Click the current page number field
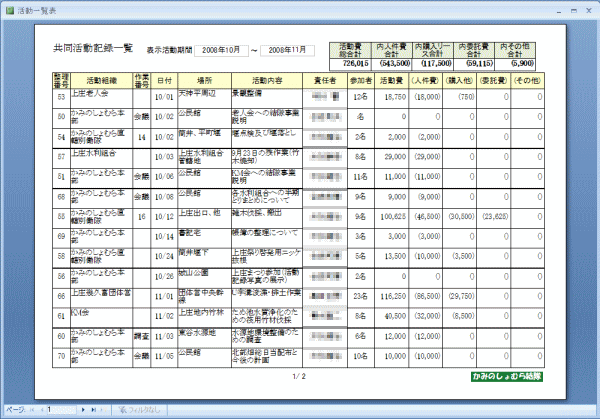 62,411
